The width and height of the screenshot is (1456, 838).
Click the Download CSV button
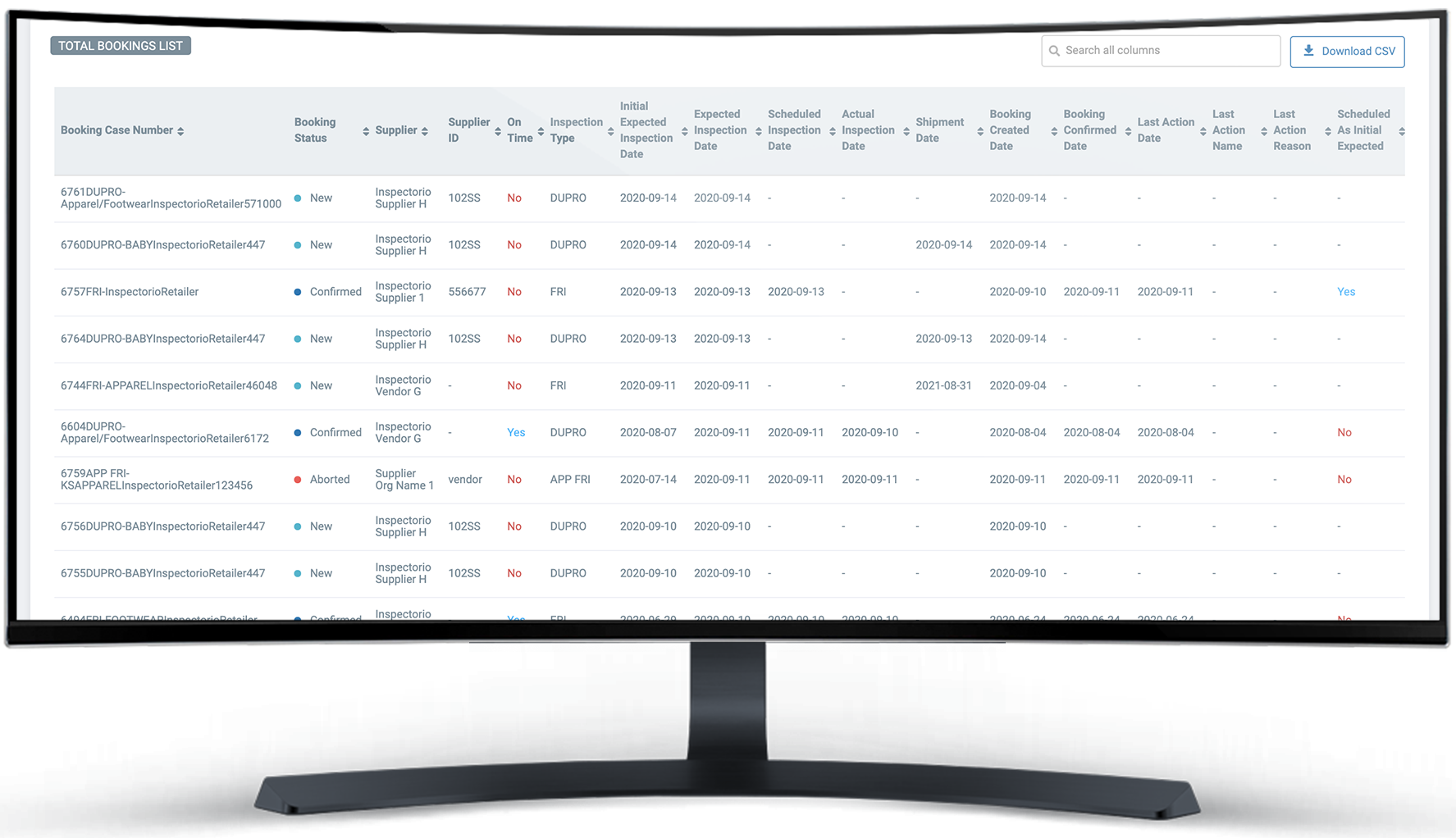tap(1346, 52)
